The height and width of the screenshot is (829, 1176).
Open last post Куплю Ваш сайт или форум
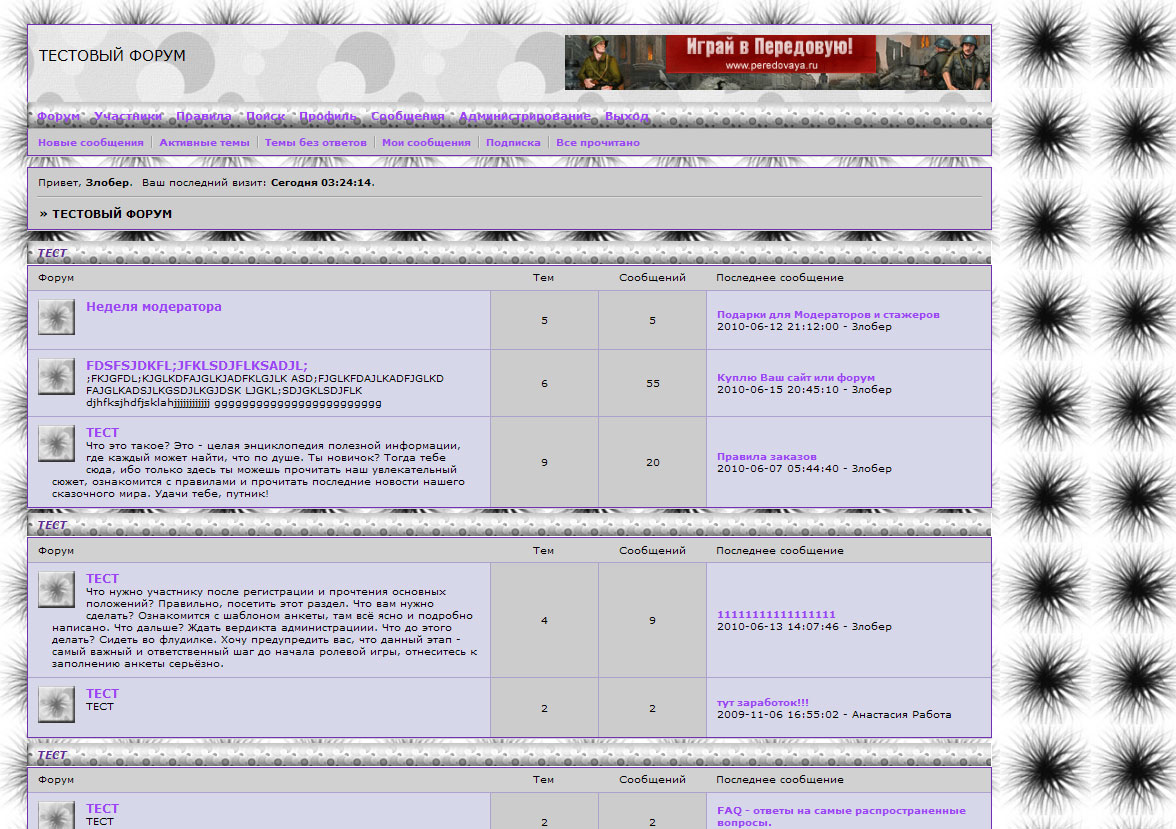coord(795,378)
